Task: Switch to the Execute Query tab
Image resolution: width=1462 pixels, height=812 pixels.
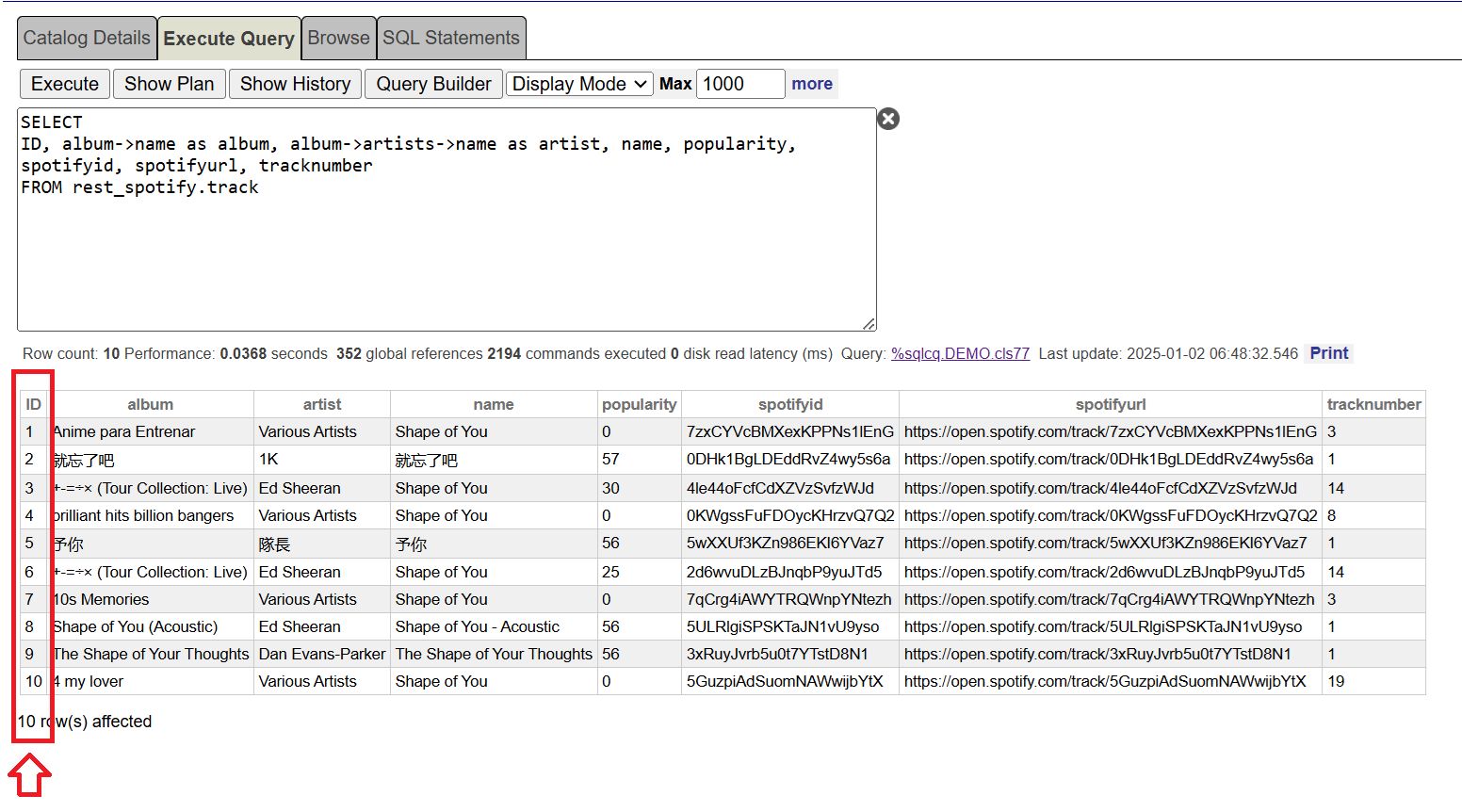Action: (x=229, y=39)
